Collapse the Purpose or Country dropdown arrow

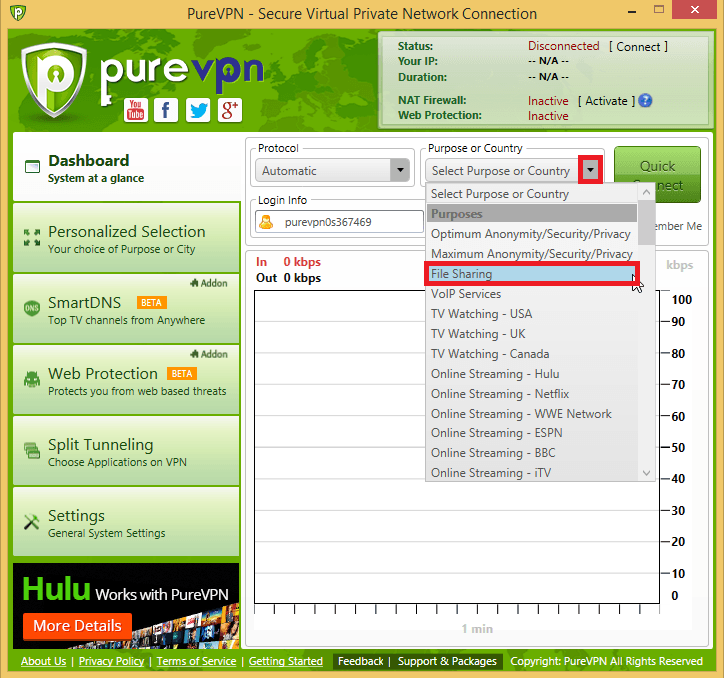(x=591, y=171)
